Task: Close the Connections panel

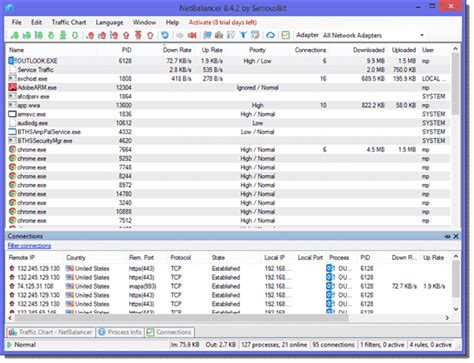Action: tap(456, 236)
